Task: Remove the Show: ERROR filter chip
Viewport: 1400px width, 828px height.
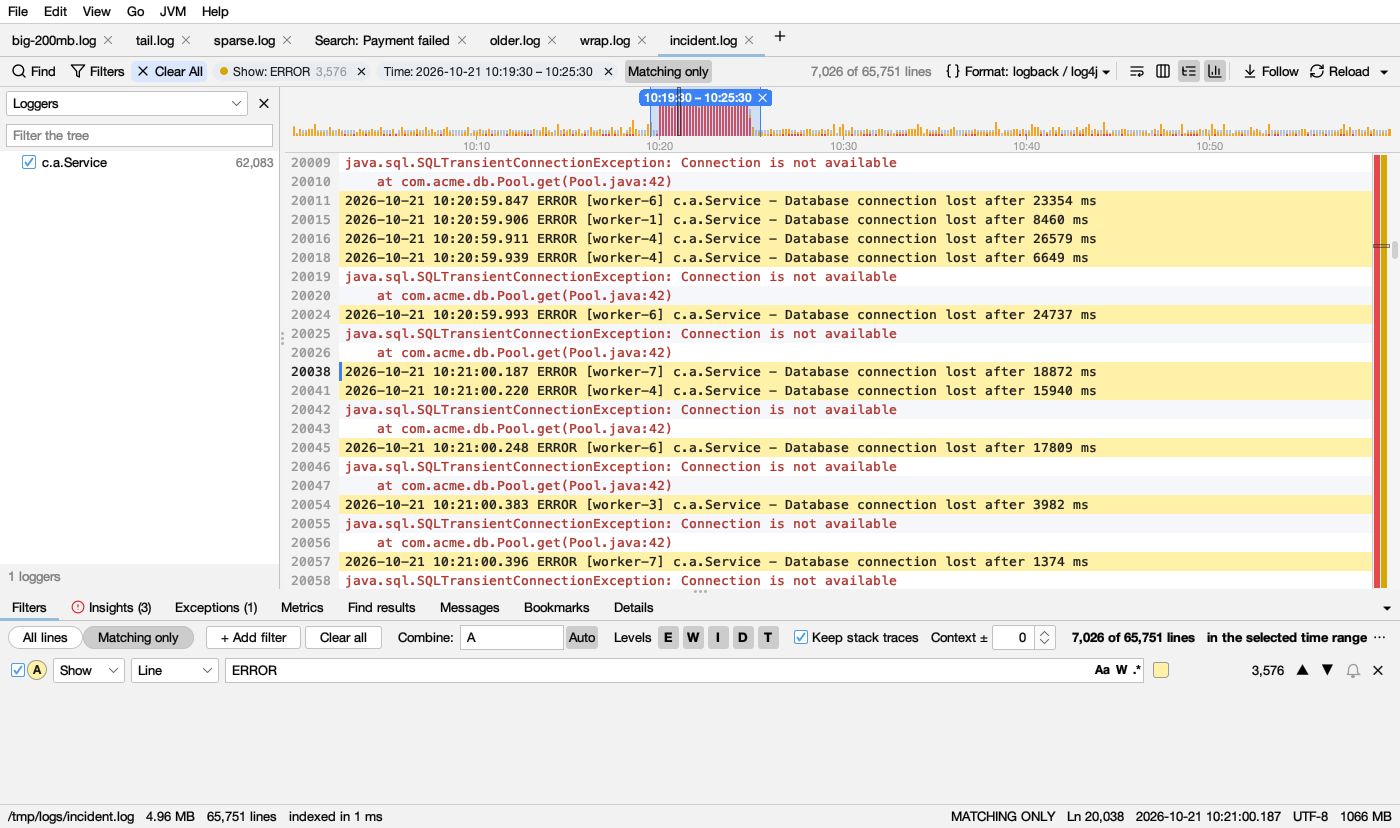Action: pos(361,72)
